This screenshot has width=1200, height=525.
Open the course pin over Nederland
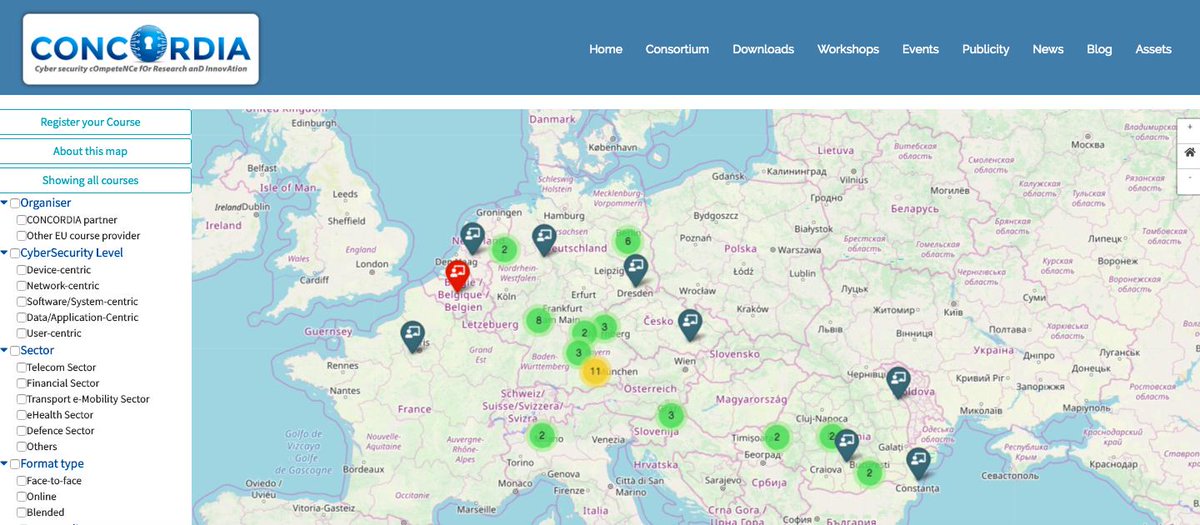[x=473, y=239]
